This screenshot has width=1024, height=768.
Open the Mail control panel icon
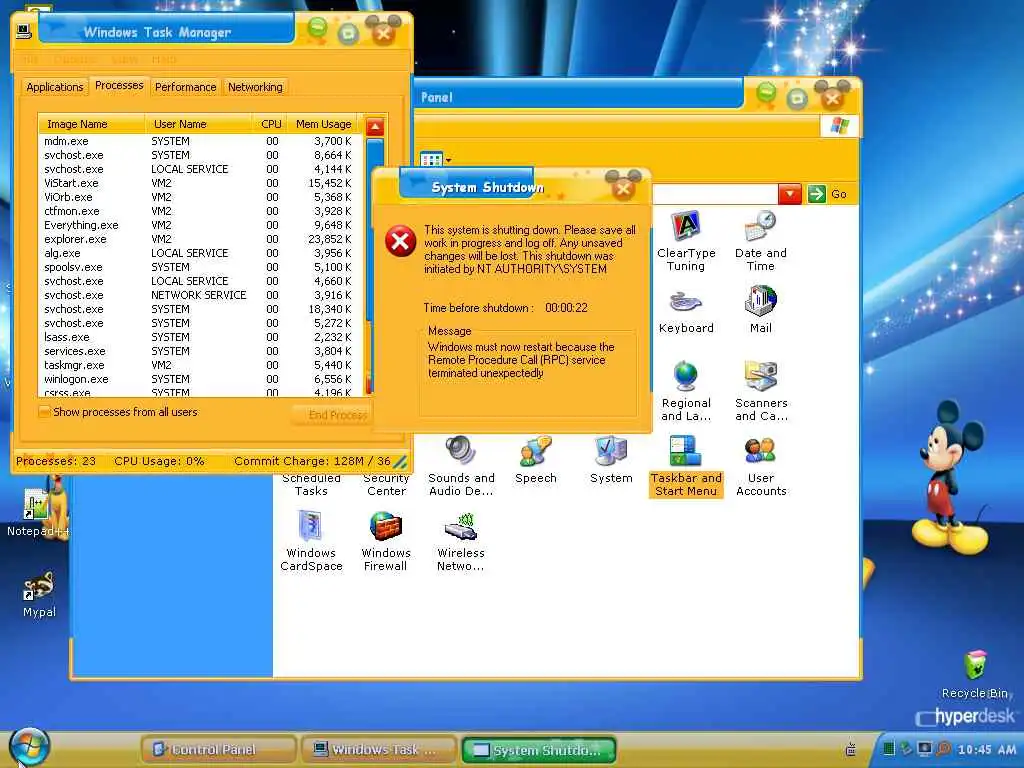tap(760, 311)
